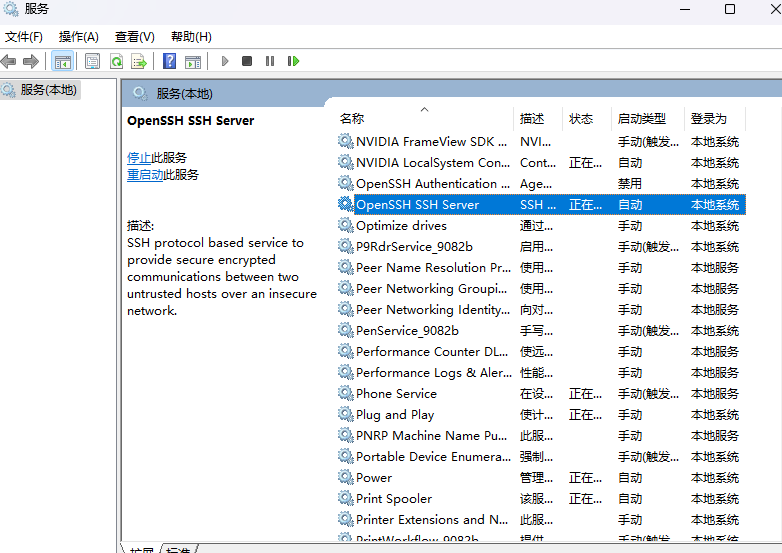
Task: Click the gear icon of NVIDIA LocalSystem row
Action: pyautogui.click(x=345, y=162)
